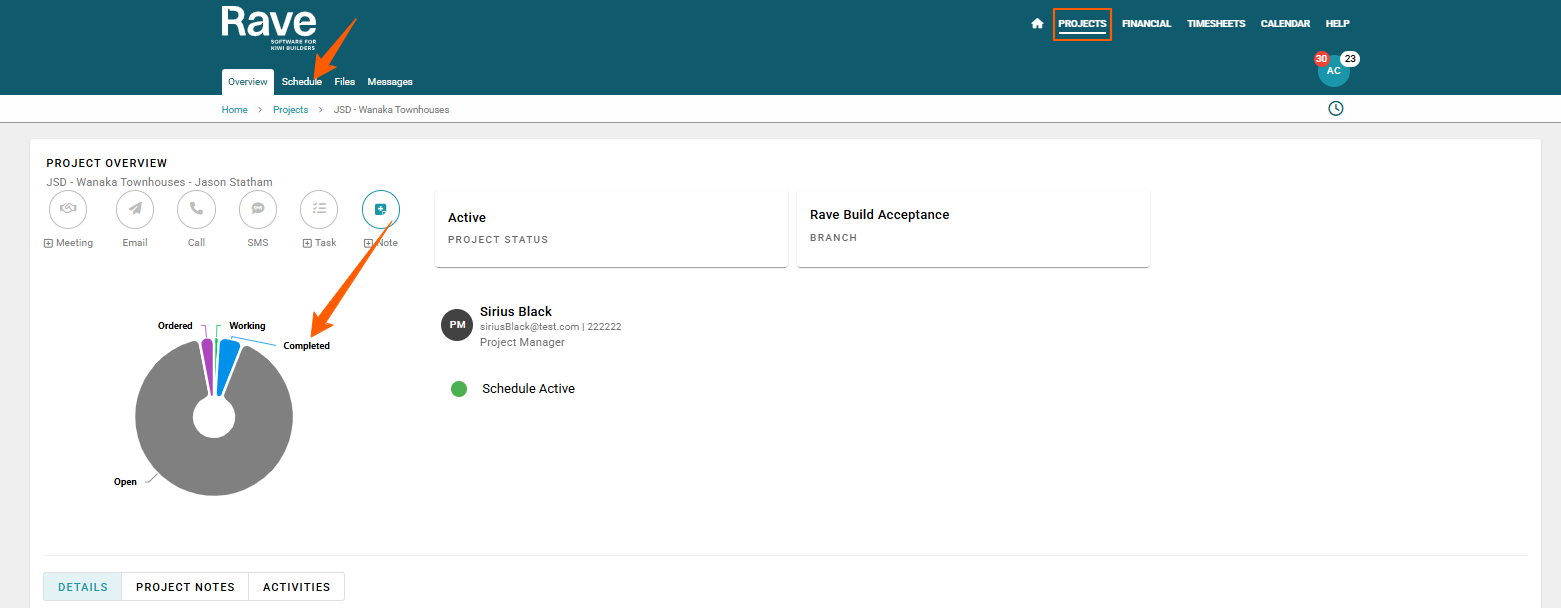This screenshot has height=608, width=1561.
Task: Click the Note add label
Action: click(x=381, y=243)
